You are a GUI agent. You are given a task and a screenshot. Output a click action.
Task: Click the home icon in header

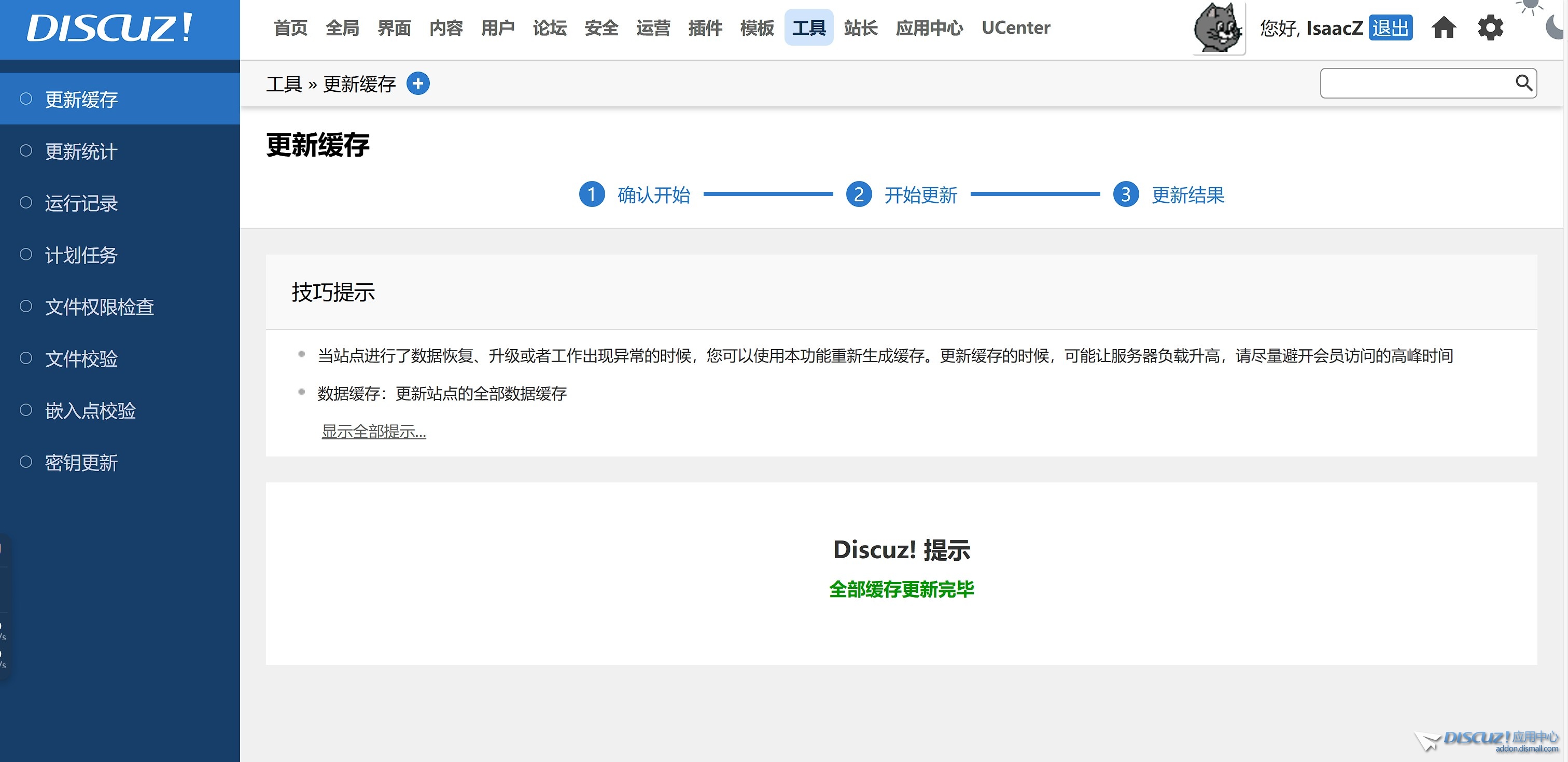[1443, 28]
